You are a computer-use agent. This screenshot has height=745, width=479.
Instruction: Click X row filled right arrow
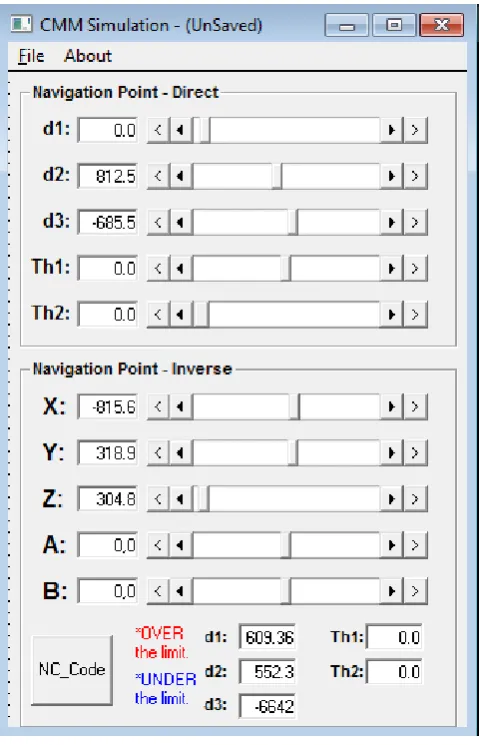tap(392, 407)
